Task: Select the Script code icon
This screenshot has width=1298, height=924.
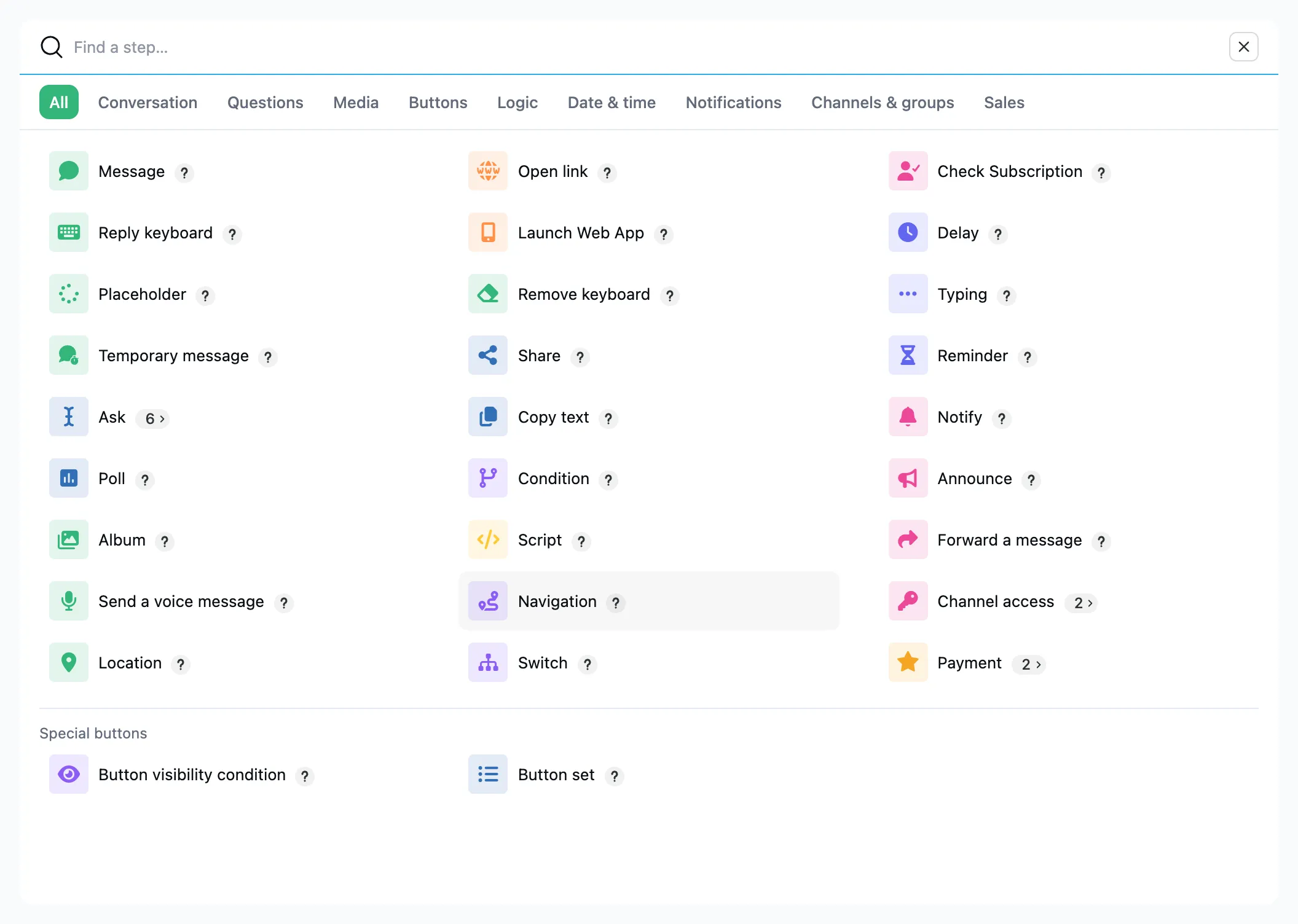Action: pyautogui.click(x=488, y=539)
